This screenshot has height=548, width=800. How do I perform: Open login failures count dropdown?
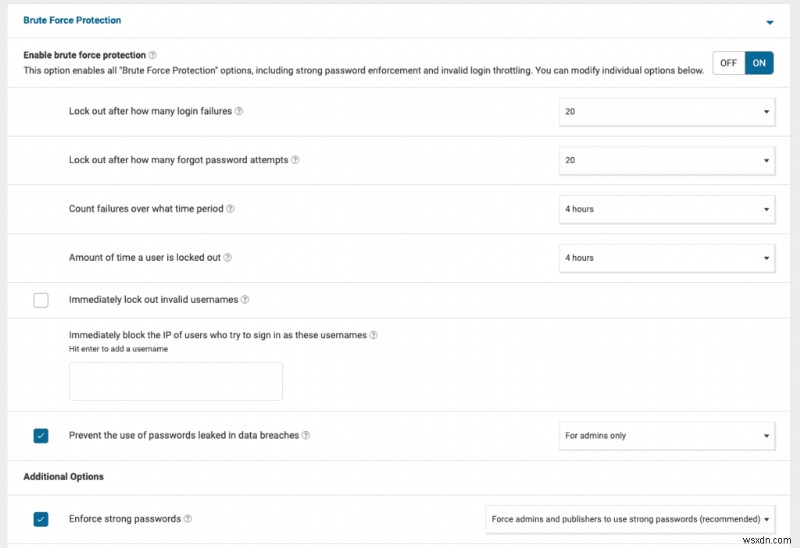(666, 112)
